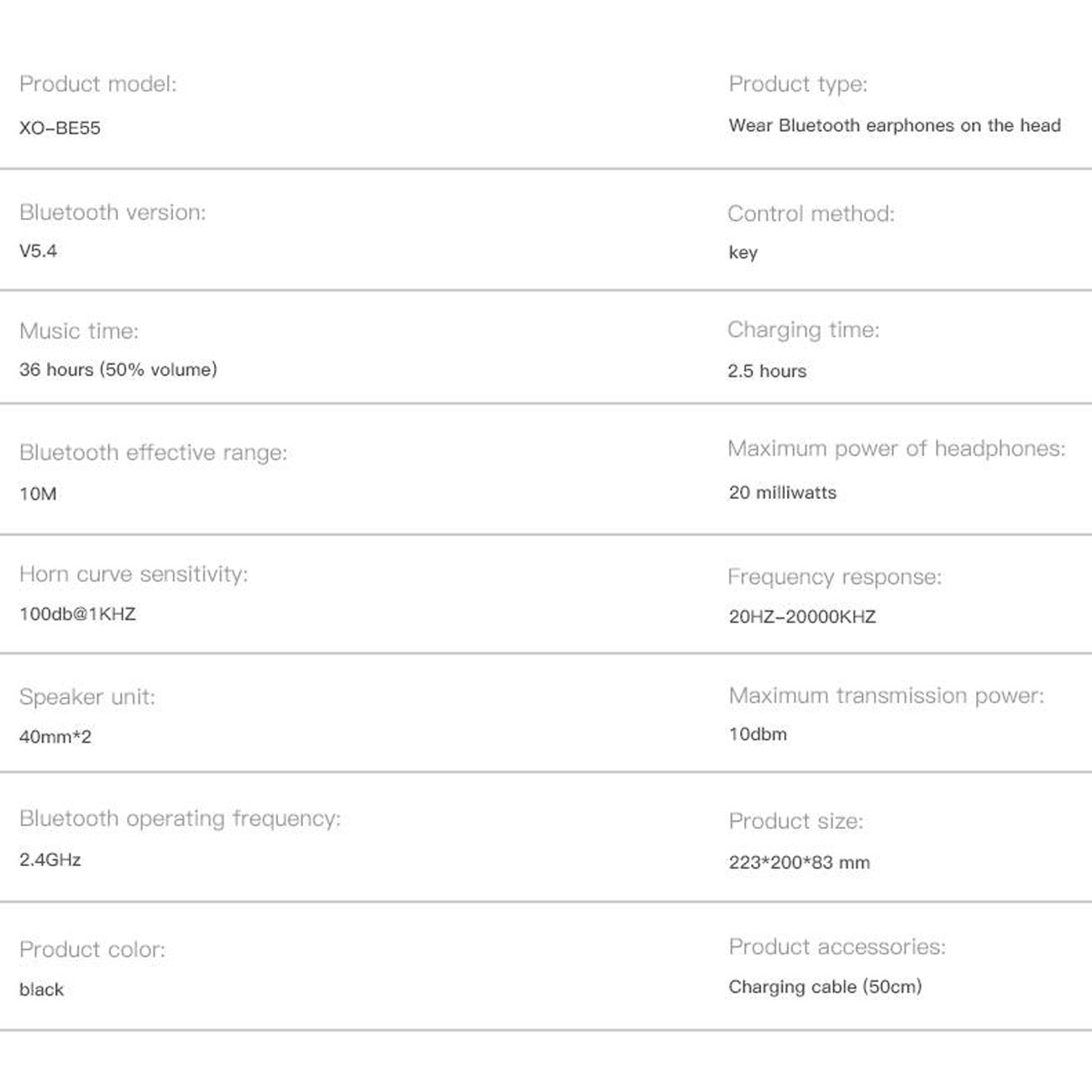
Task: Click the Product type label
Action: click(798, 84)
